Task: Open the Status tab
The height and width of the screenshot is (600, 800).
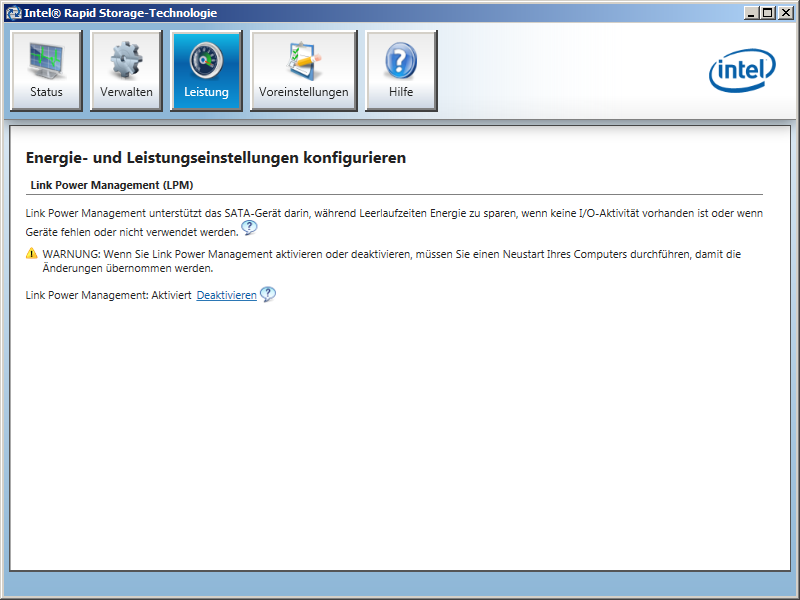Action: (x=46, y=70)
